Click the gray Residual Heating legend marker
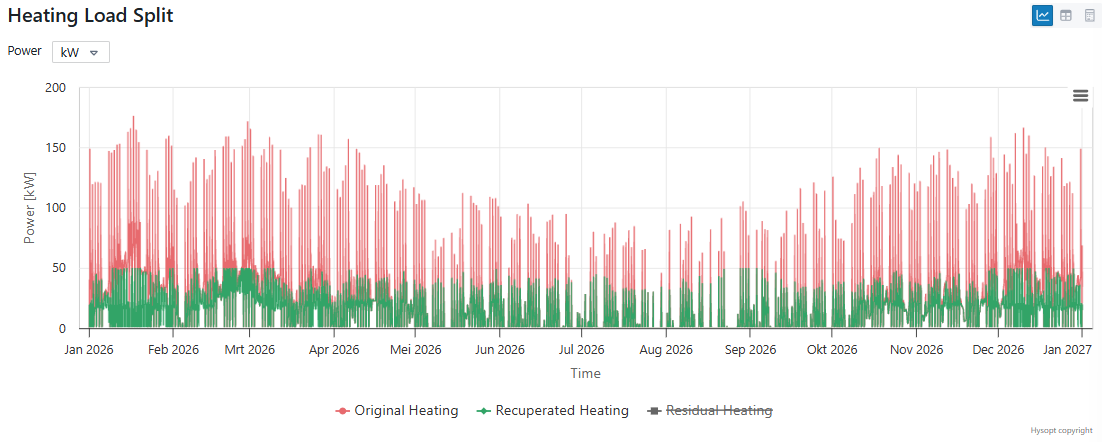 [x=655, y=411]
